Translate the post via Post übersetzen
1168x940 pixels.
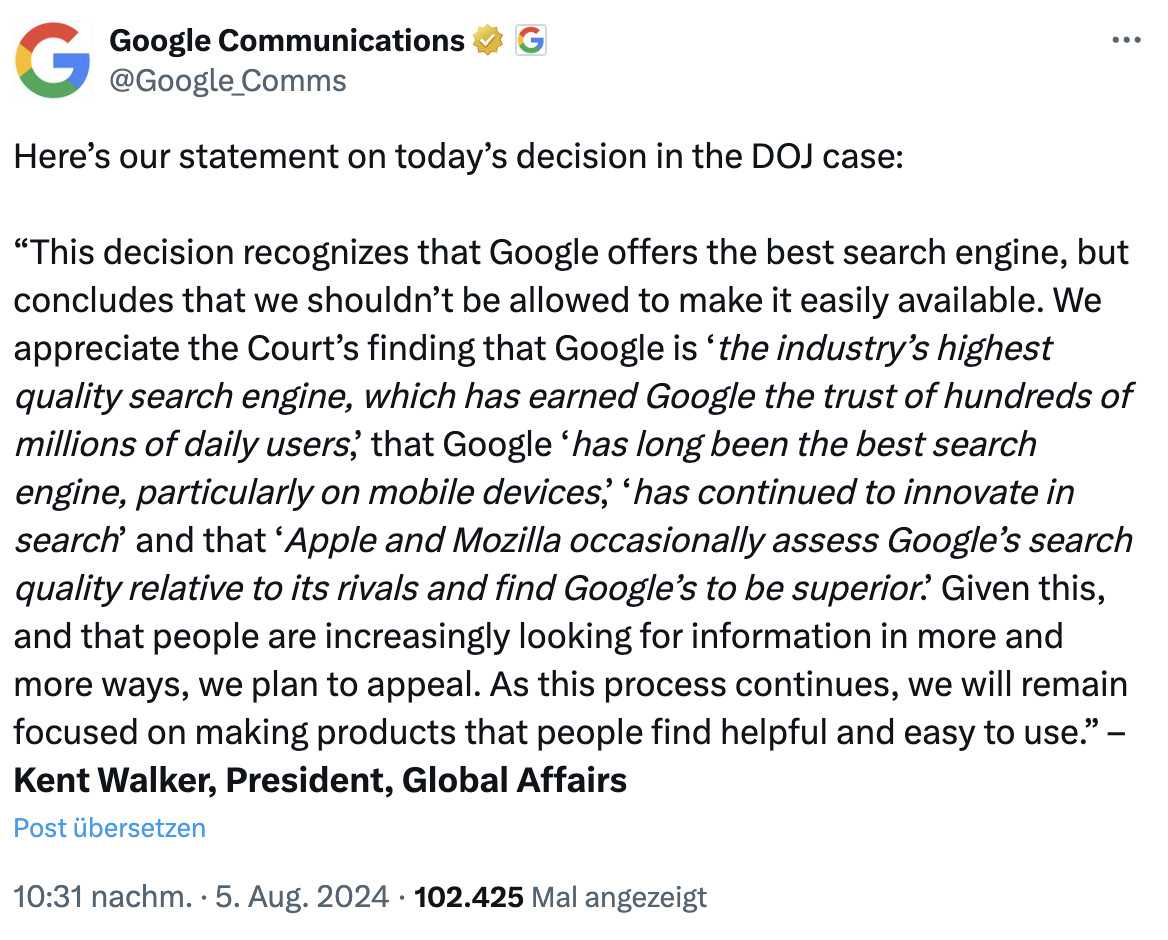click(x=108, y=827)
